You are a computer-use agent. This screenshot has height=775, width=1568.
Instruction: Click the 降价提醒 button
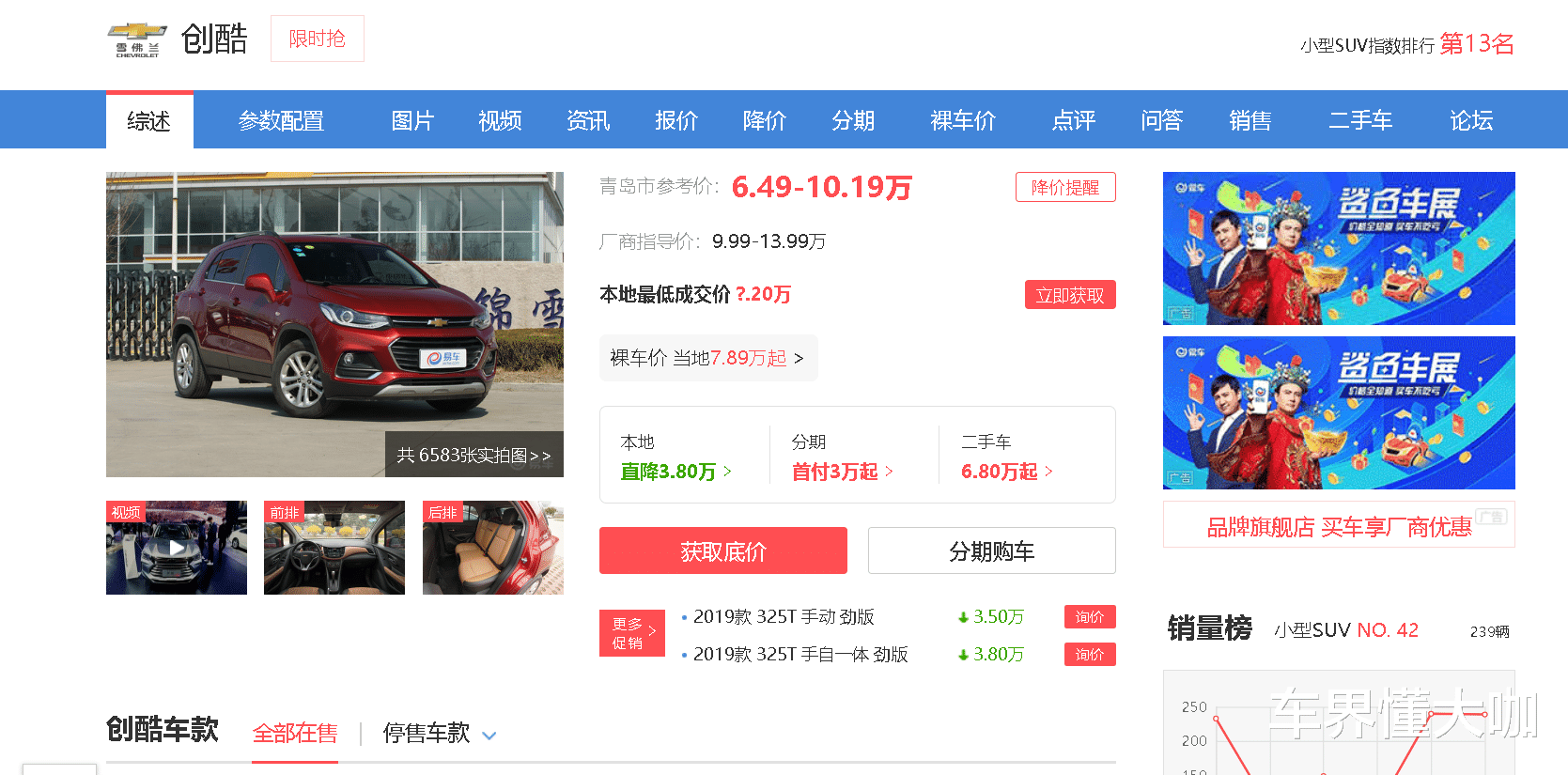click(1065, 187)
